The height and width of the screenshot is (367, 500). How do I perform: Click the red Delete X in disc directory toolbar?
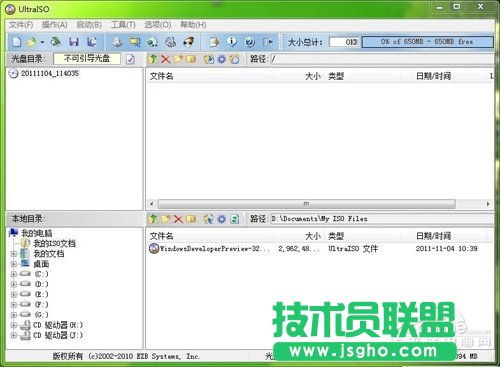165,59
